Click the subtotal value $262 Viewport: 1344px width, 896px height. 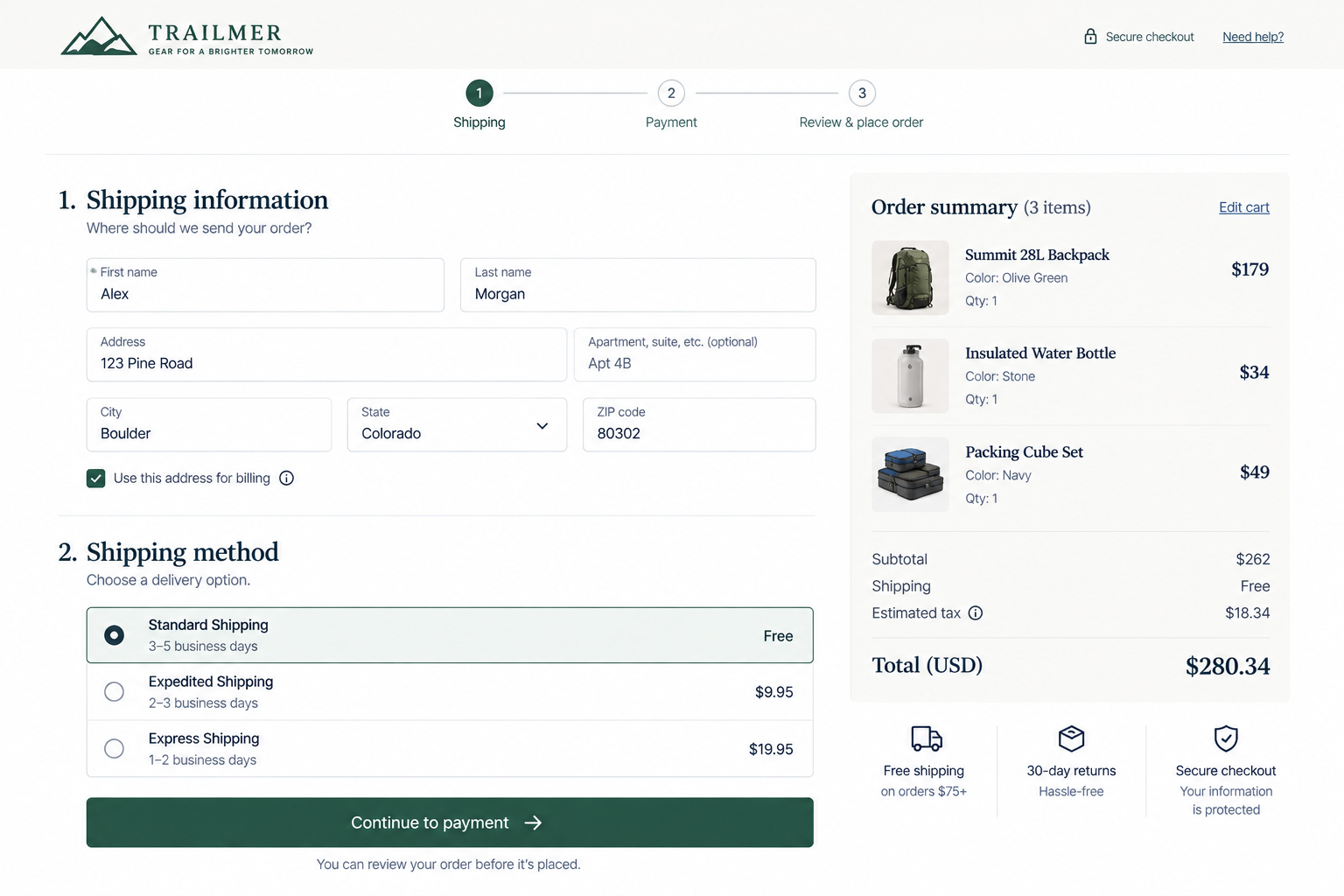1253,559
